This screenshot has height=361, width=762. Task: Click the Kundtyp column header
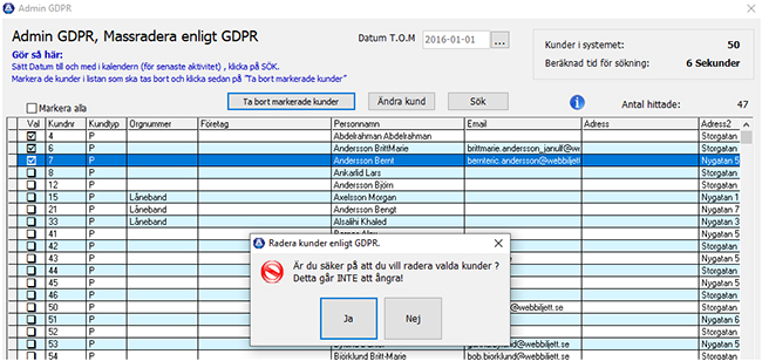coord(106,124)
